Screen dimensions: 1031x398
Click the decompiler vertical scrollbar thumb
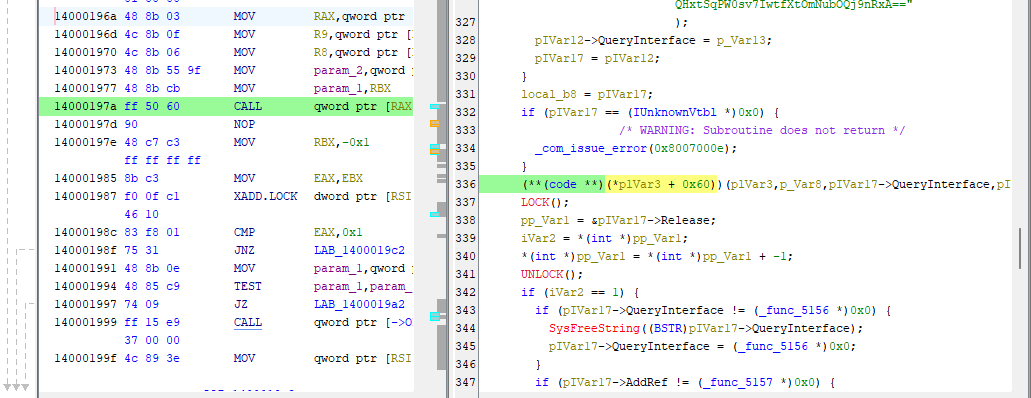pos(1020,248)
